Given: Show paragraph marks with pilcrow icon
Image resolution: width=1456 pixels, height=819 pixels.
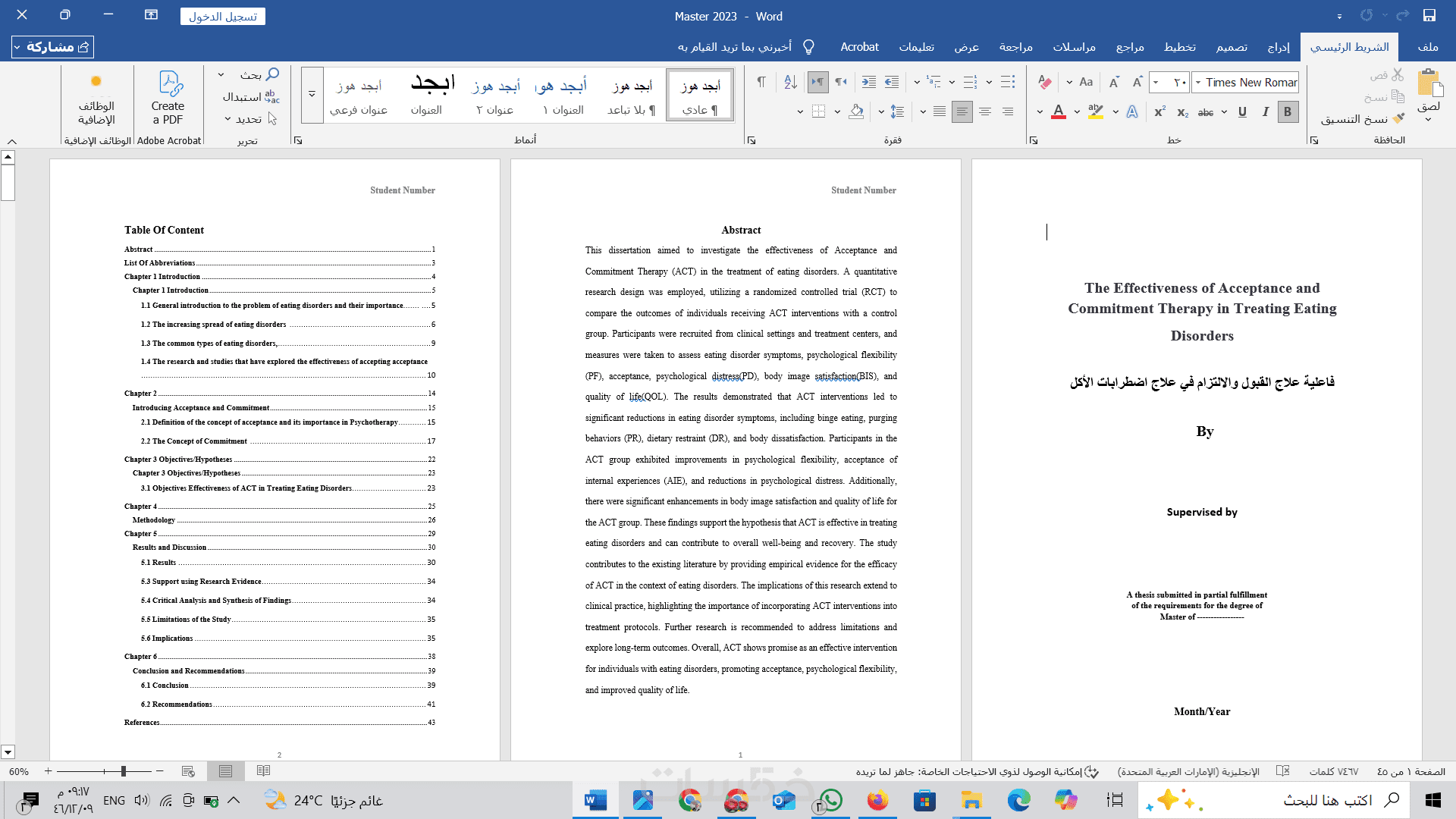Looking at the screenshot, I should tap(761, 83).
